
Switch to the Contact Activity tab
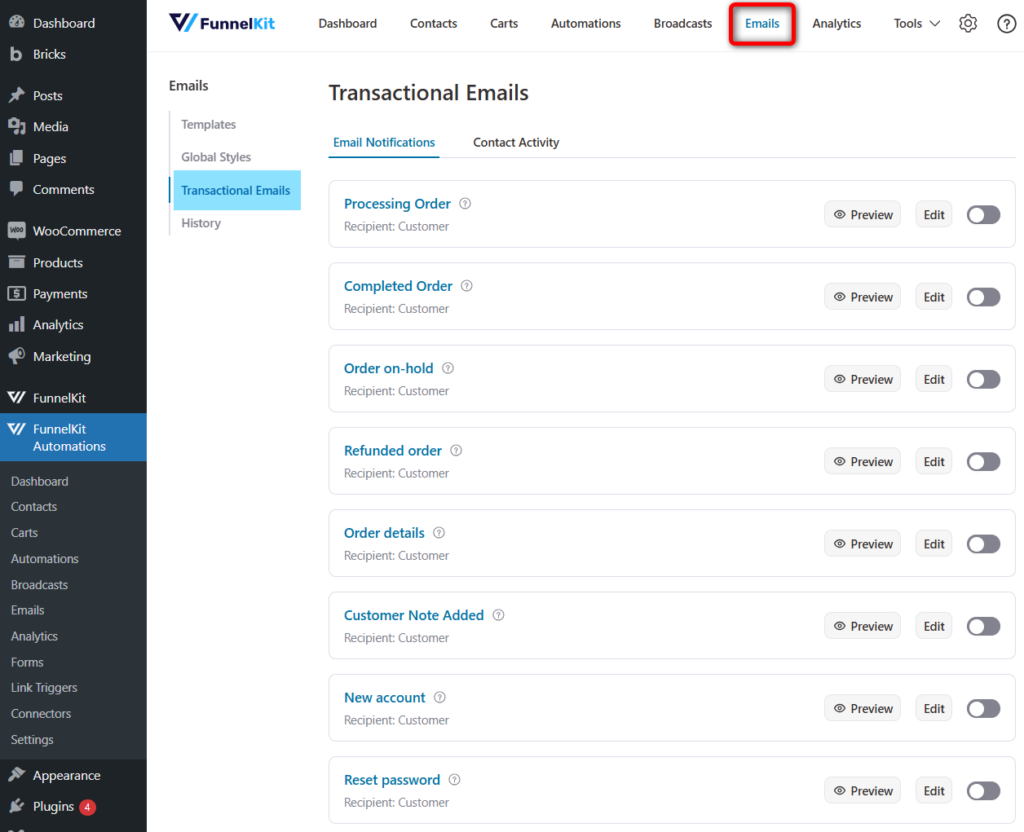[x=516, y=142]
